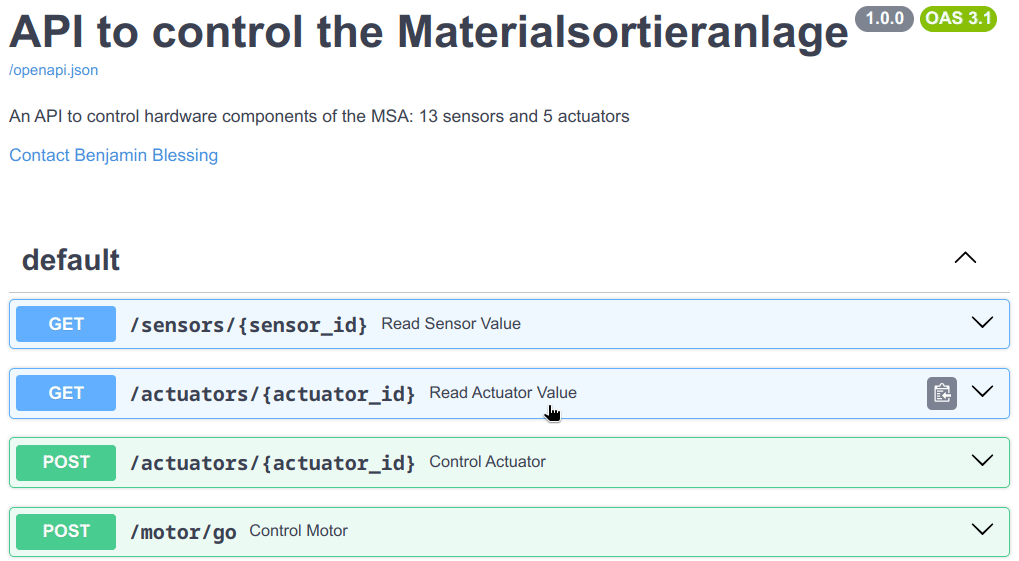Click the default tag heading
The width and height of the screenshot is (1019, 561).
(x=71, y=260)
